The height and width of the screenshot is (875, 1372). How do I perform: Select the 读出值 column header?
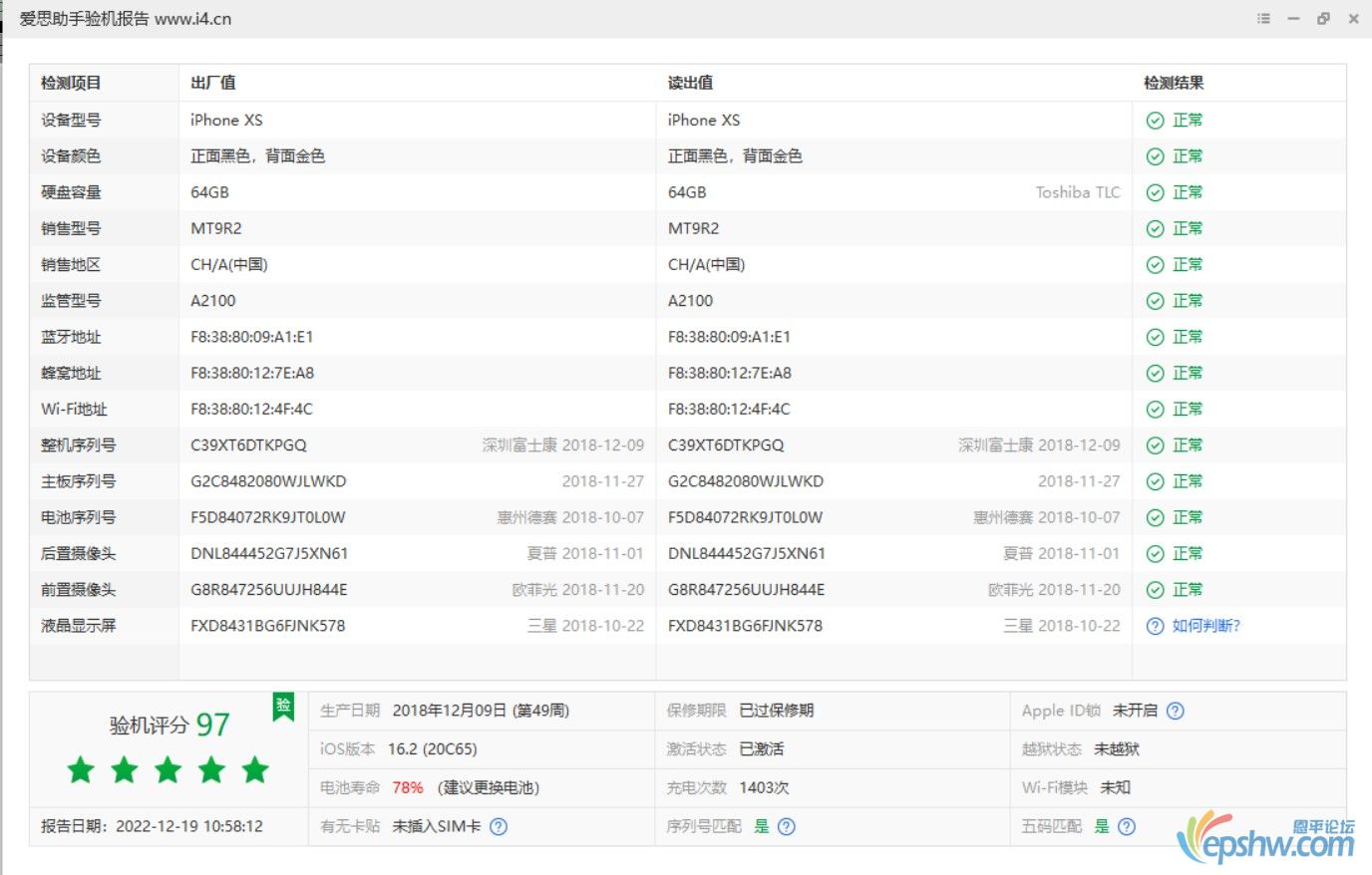(690, 83)
